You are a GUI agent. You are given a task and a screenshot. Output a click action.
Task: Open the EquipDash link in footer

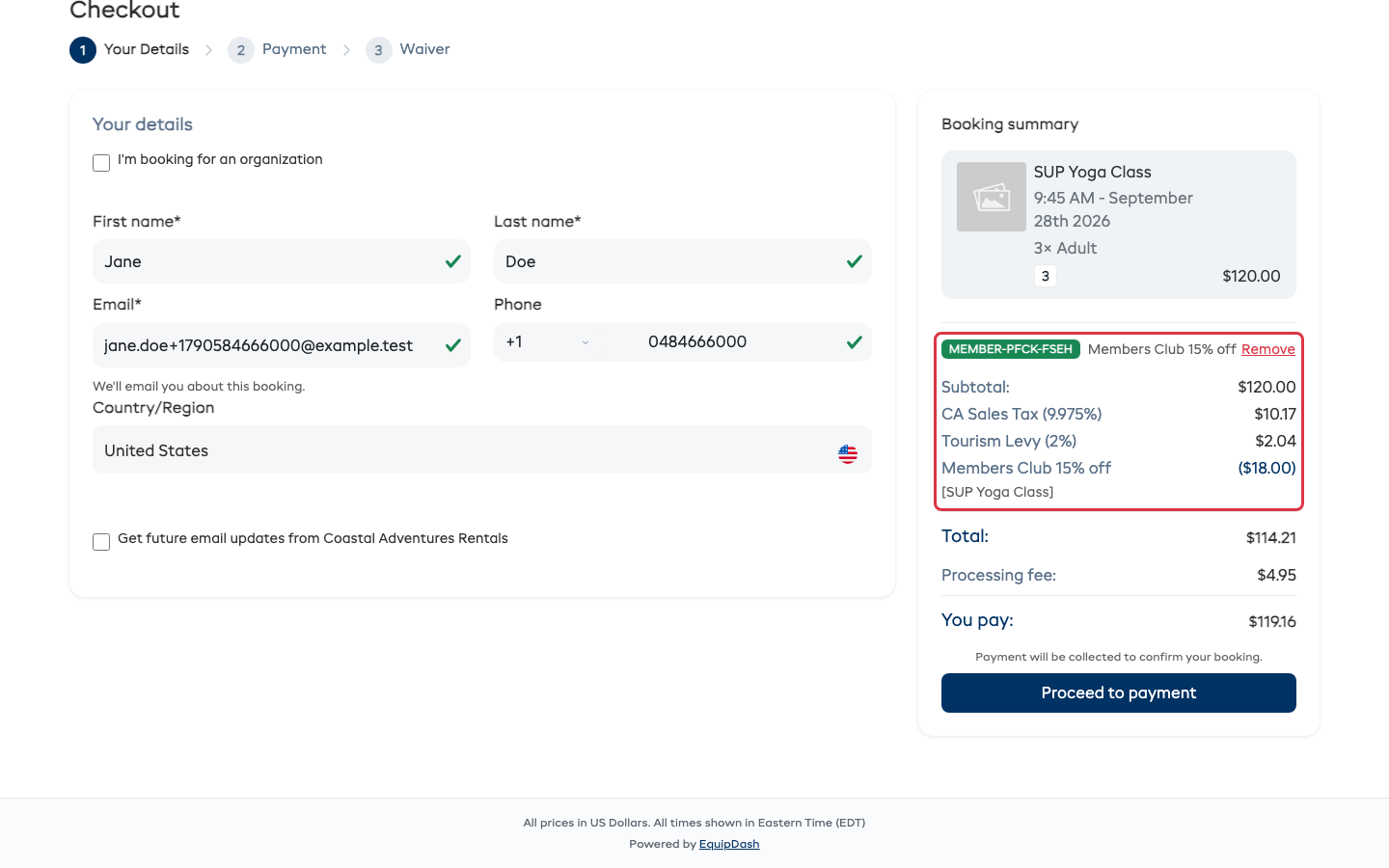[x=729, y=844]
